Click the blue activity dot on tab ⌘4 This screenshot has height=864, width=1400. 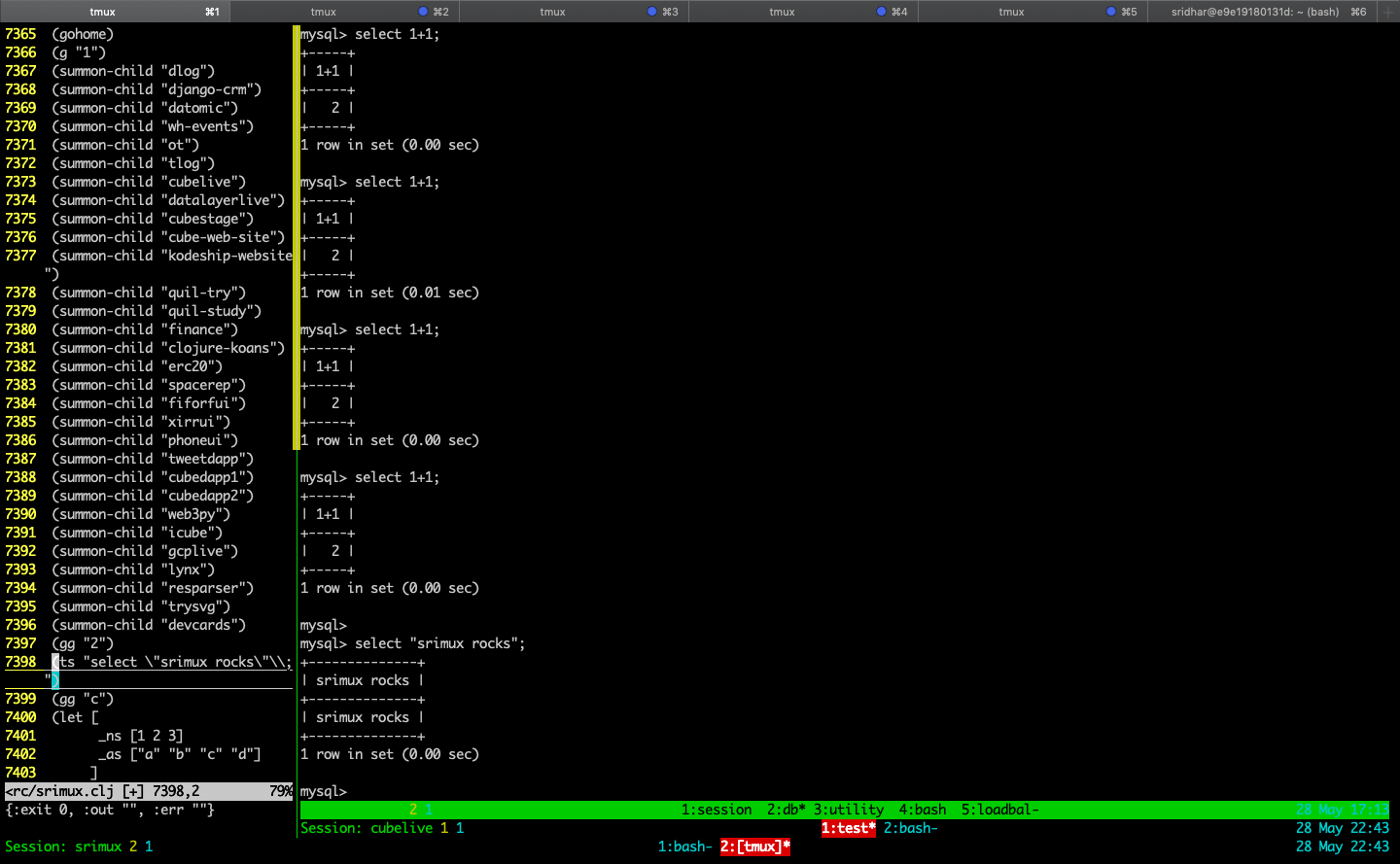click(882, 12)
